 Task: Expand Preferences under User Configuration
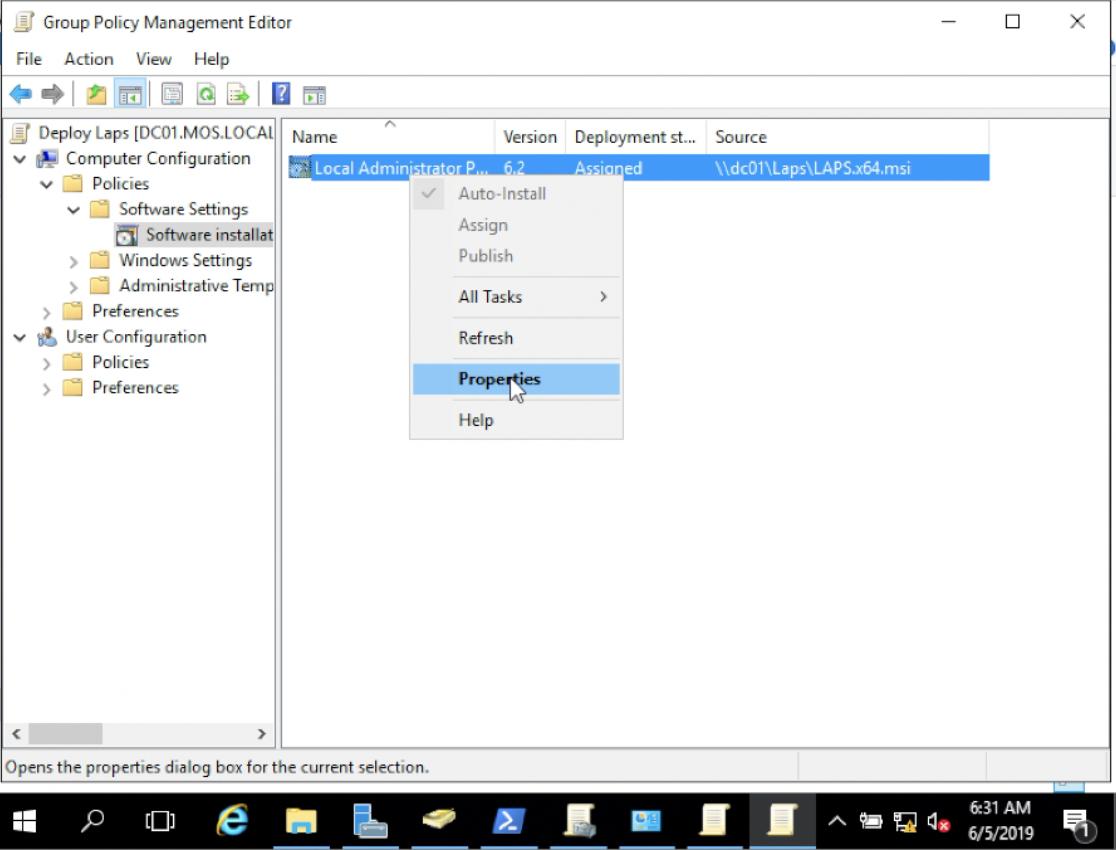pyautogui.click(x=46, y=389)
